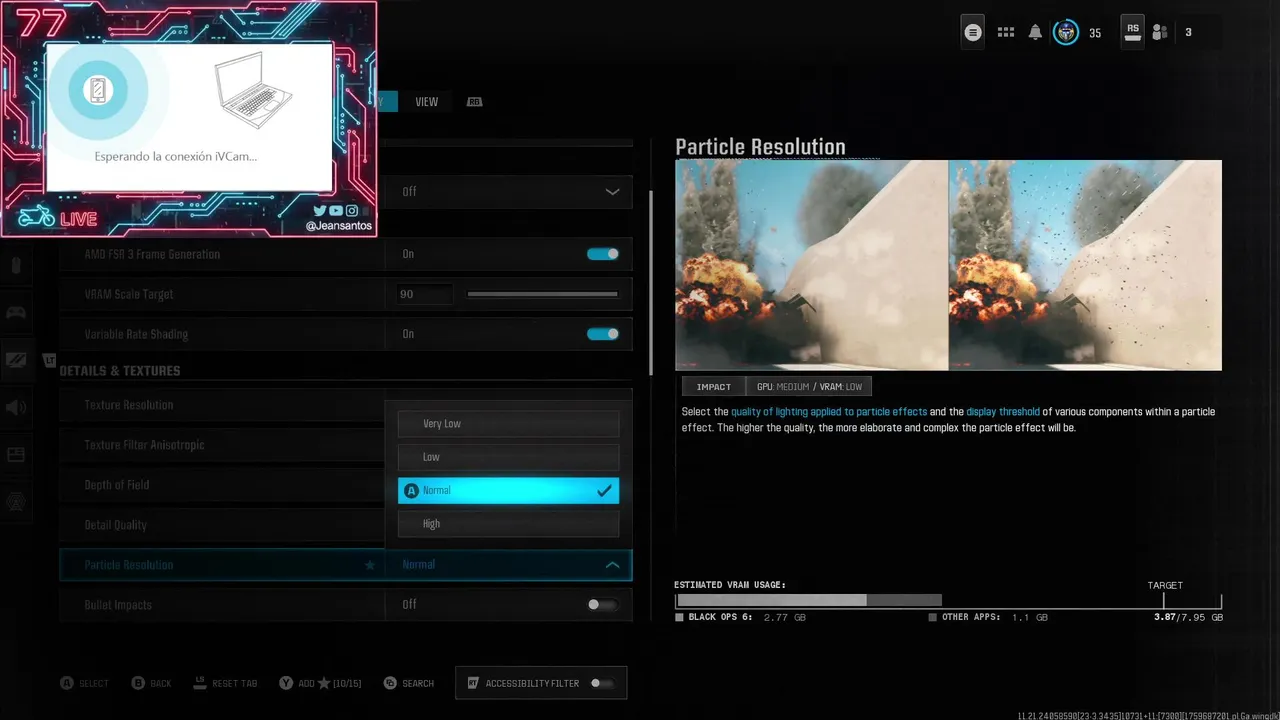Adjust the VRAM Scale Target slider

coord(542,294)
